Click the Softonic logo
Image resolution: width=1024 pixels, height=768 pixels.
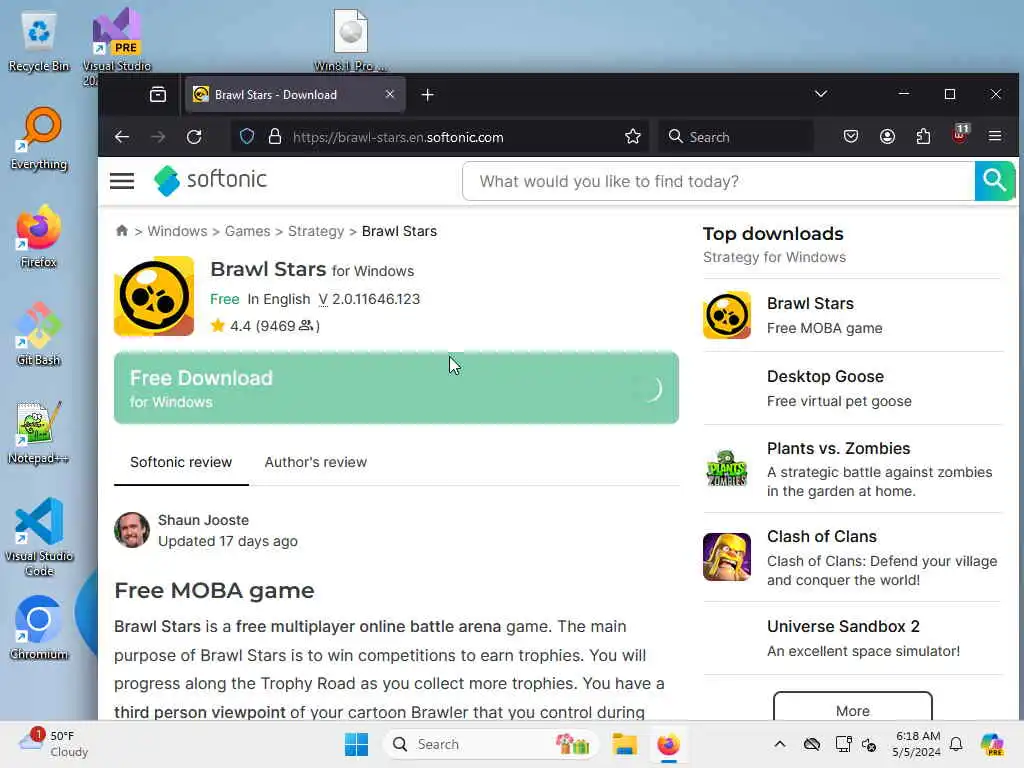(x=210, y=180)
